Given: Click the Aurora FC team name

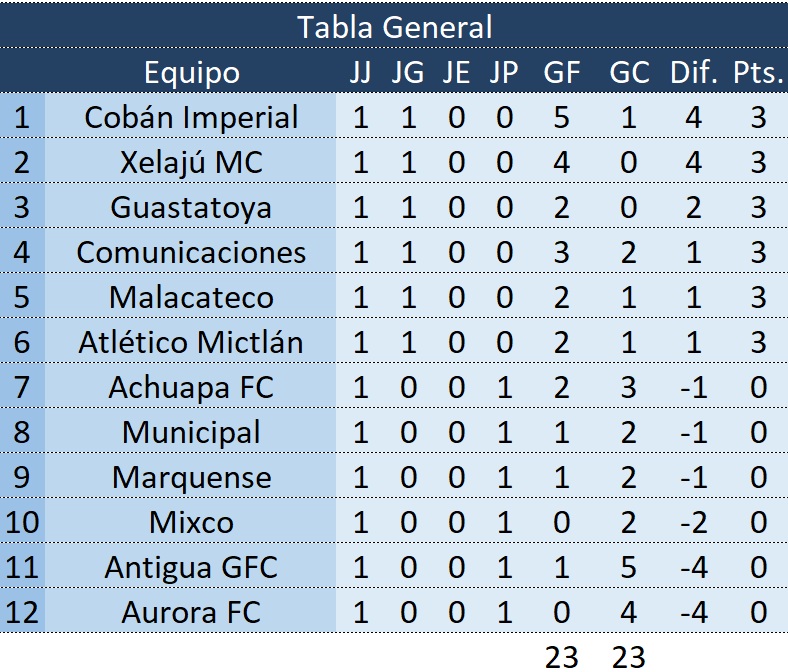Looking at the screenshot, I should (191, 612).
